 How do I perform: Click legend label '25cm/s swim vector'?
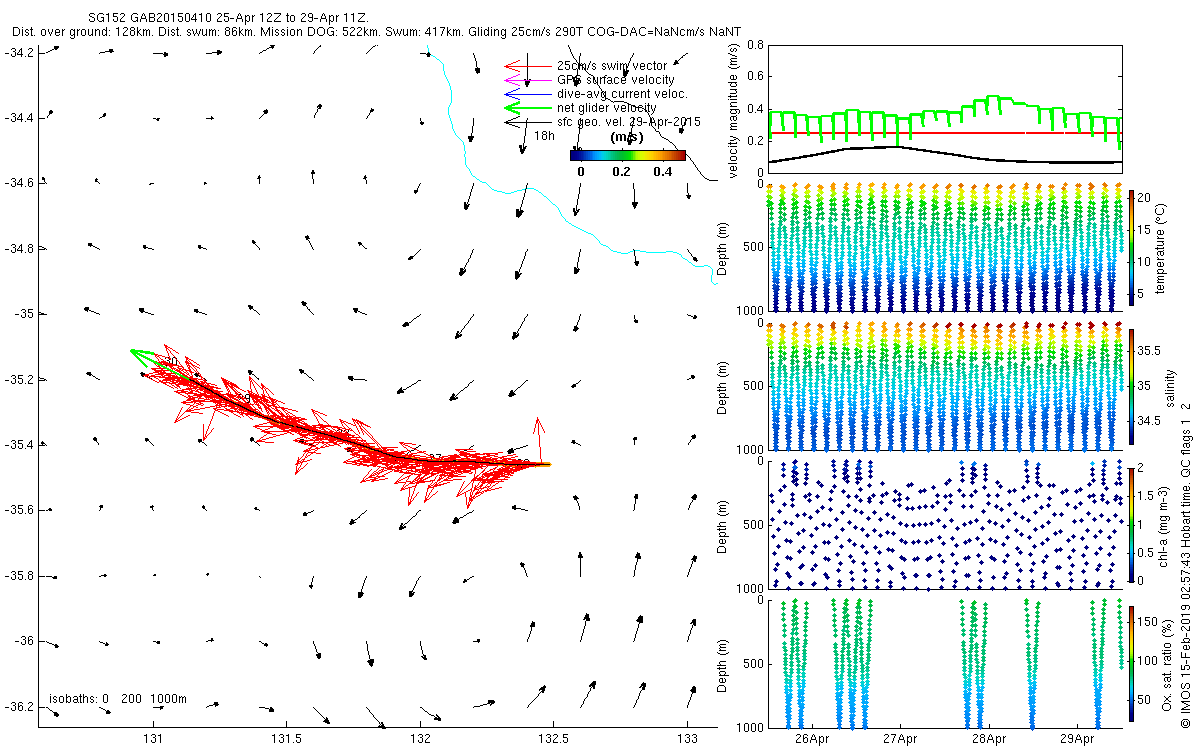point(612,66)
